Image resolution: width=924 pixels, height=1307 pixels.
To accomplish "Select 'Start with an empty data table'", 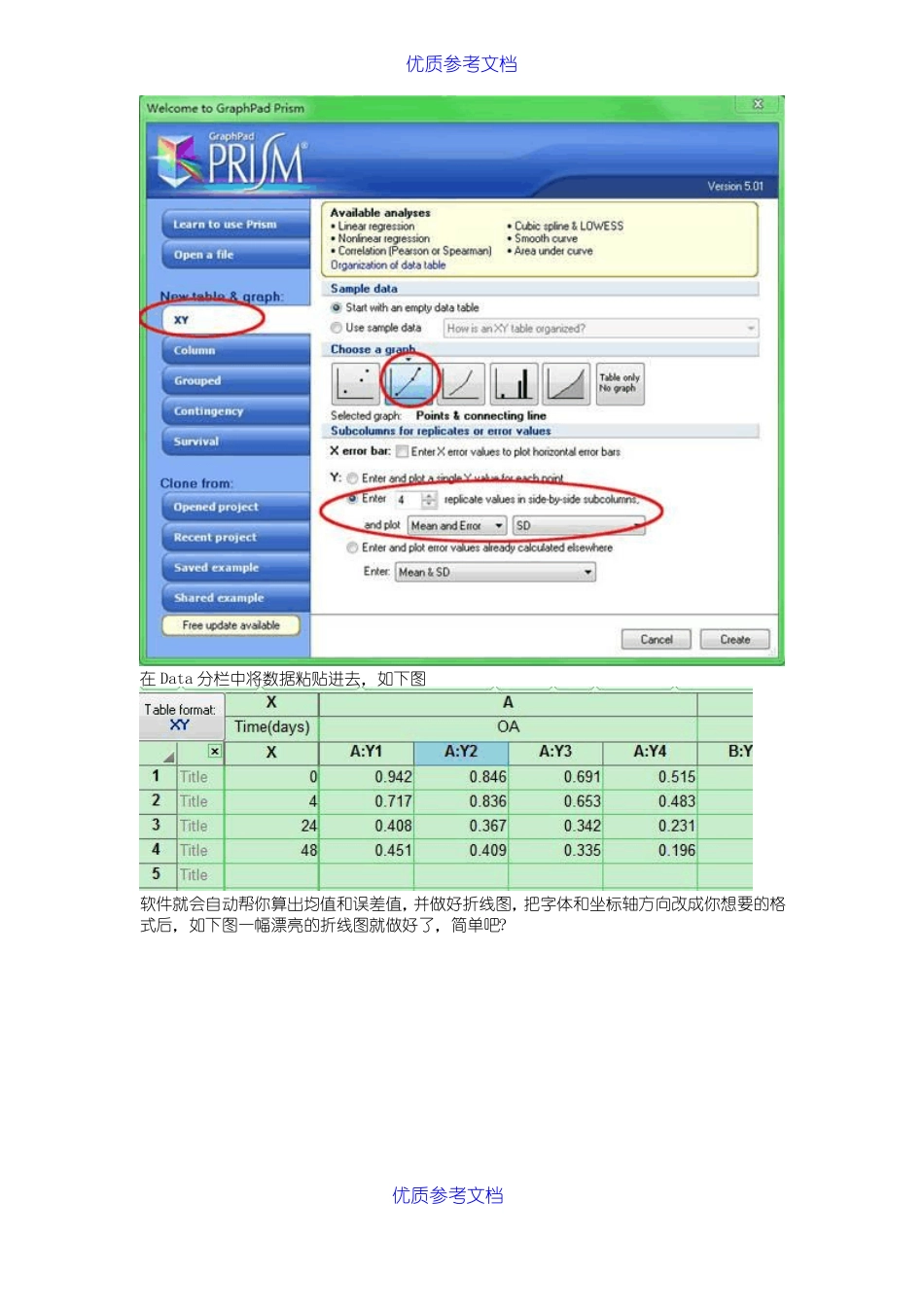I will pyautogui.click(x=337, y=307).
